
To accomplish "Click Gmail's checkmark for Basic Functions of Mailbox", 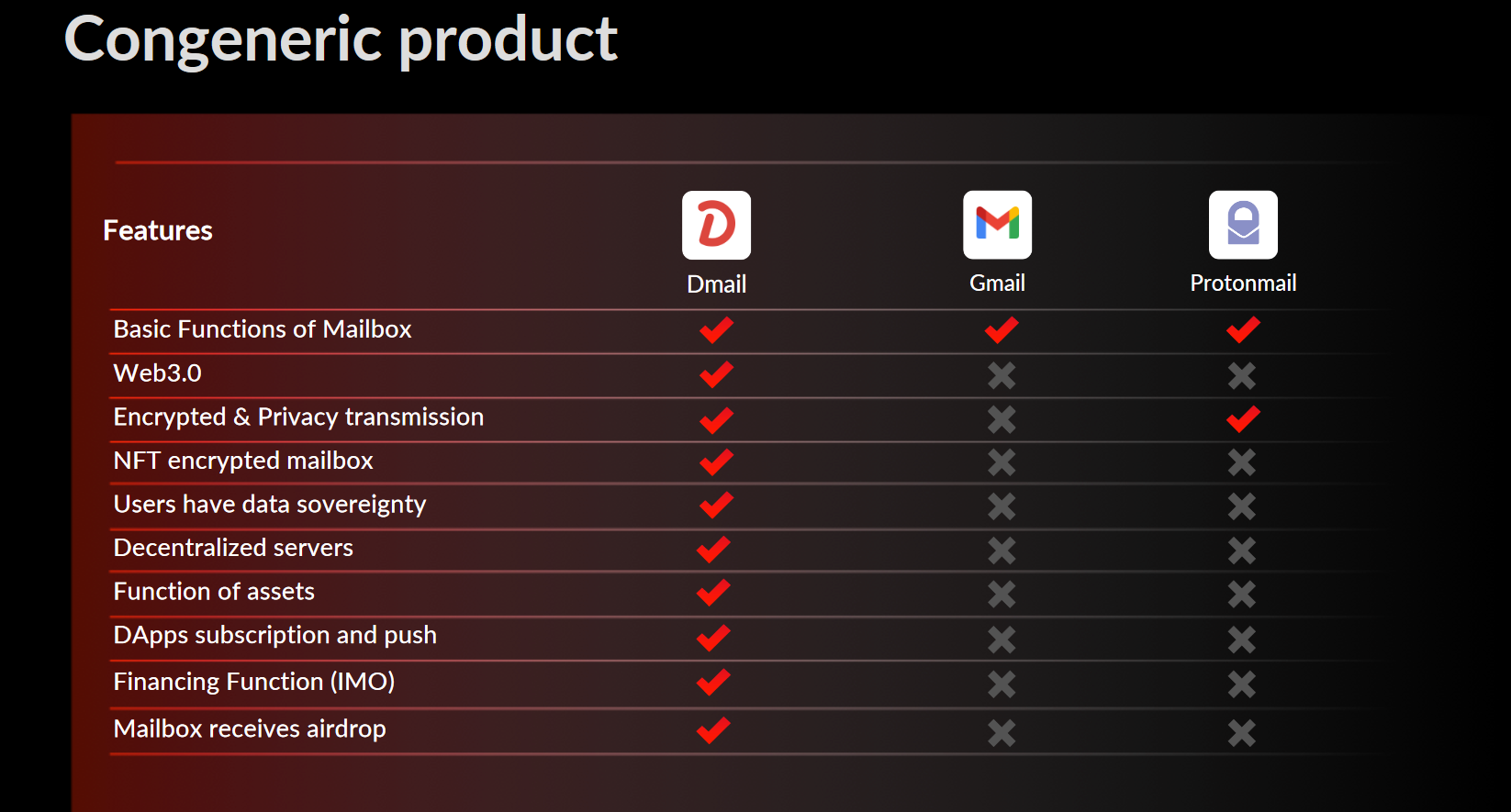I will tap(1002, 330).
